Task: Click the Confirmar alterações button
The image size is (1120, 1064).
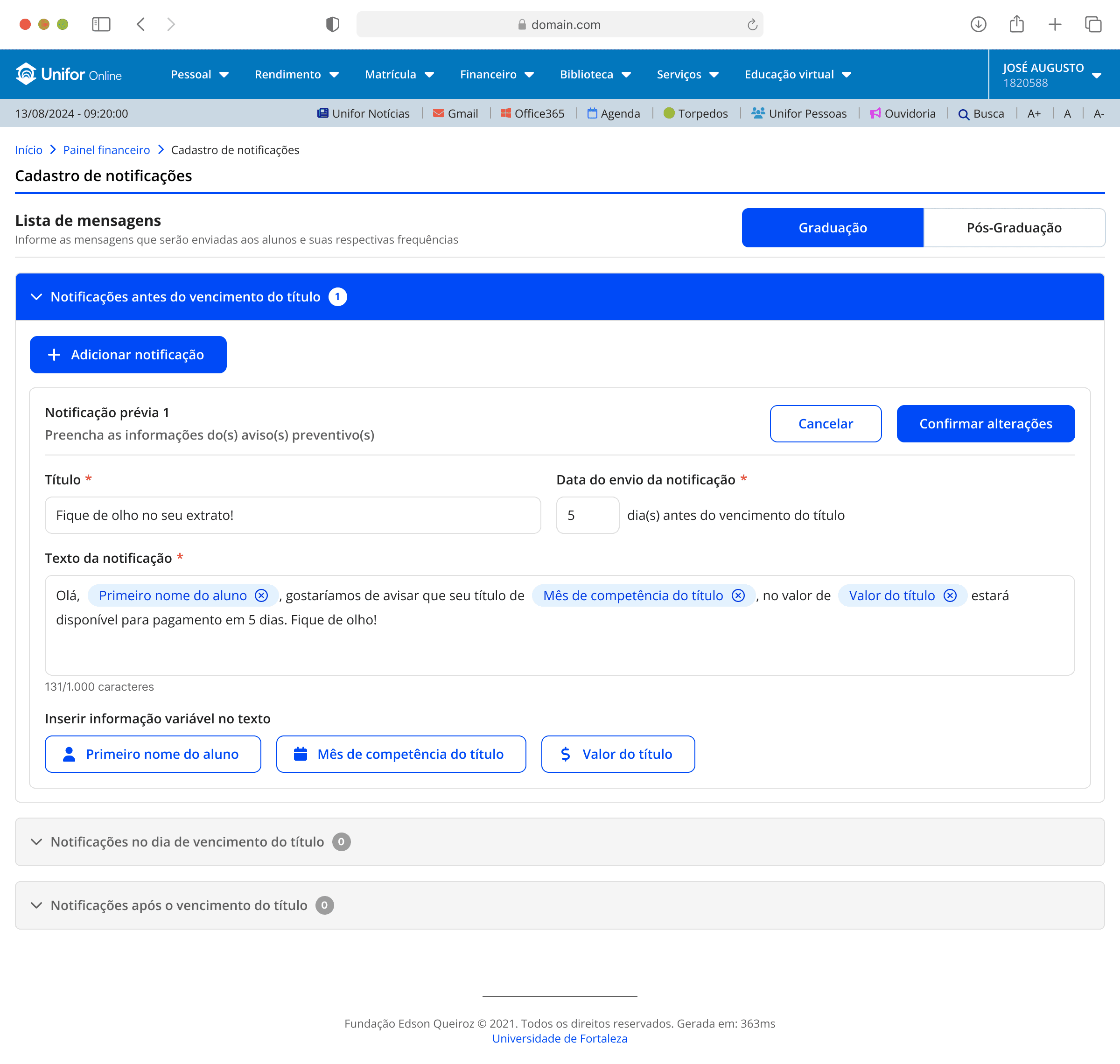Action: pos(985,424)
